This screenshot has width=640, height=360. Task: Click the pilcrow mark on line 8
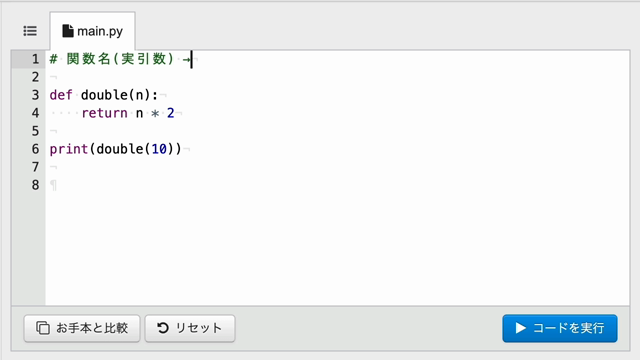click(x=53, y=185)
